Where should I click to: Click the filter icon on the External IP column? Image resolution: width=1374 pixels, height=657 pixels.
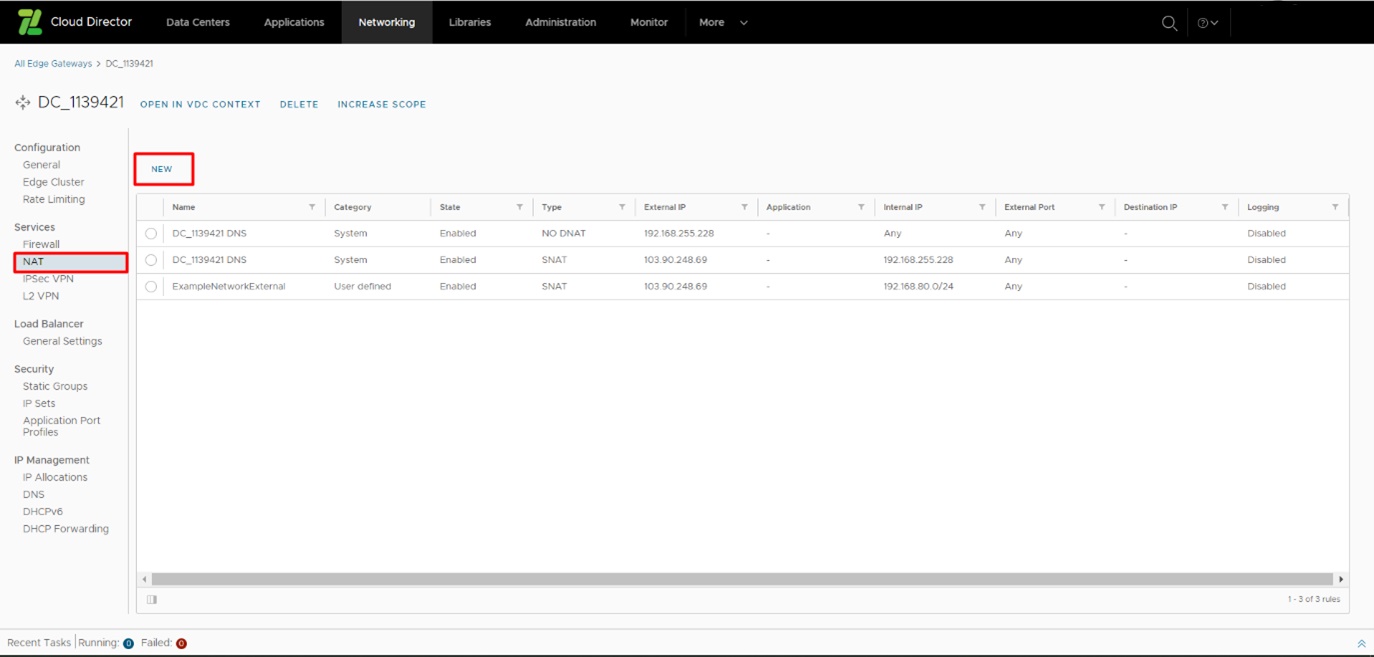(x=744, y=206)
